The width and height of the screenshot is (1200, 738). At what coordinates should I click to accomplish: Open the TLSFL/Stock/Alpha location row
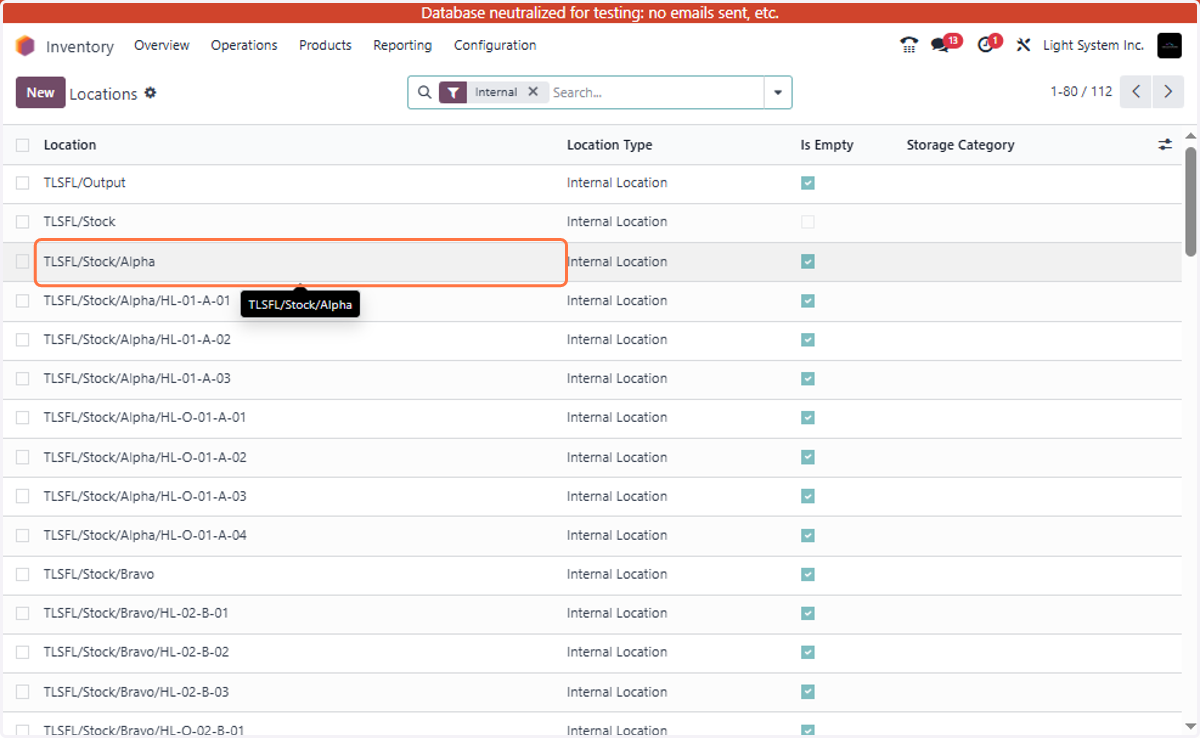(x=592, y=262)
